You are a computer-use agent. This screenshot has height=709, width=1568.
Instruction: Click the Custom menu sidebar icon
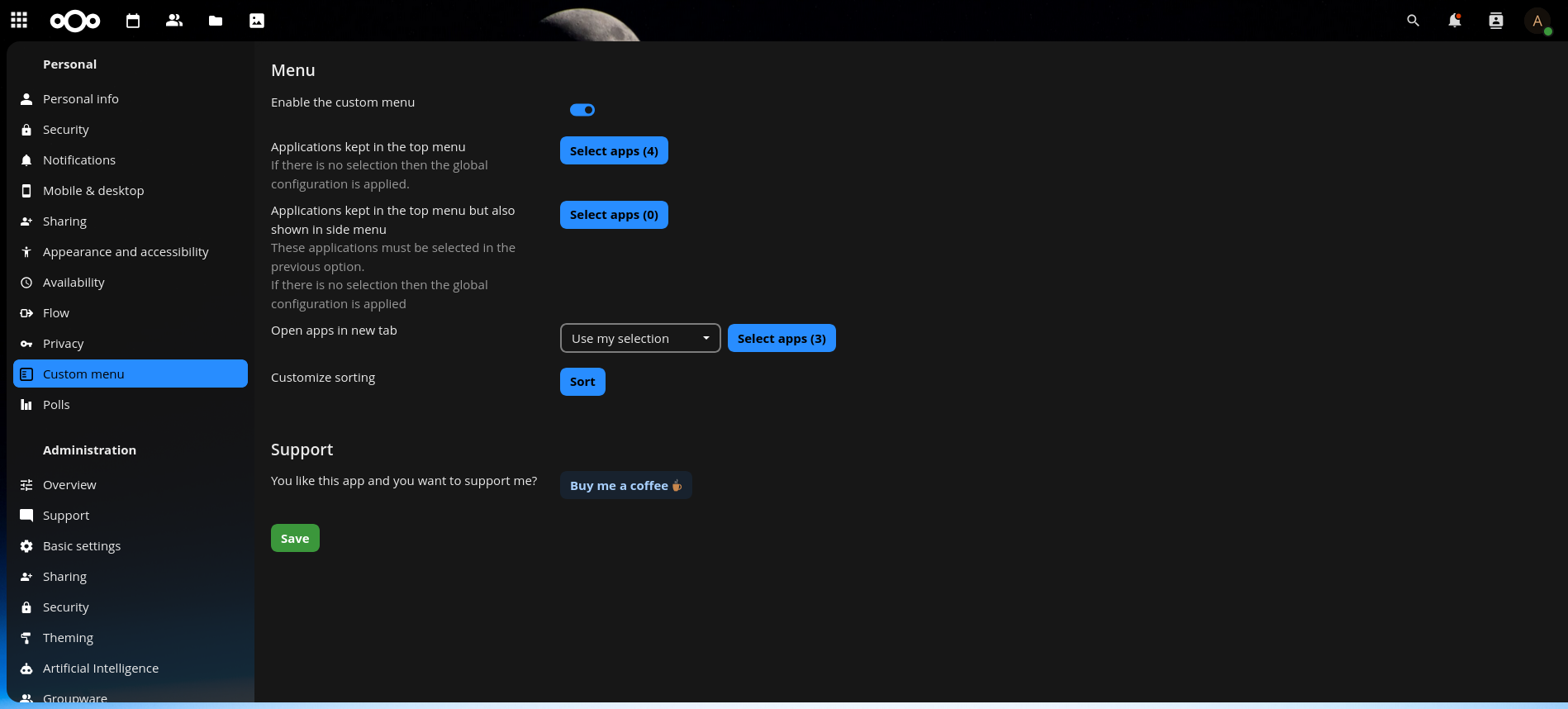(x=26, y=374)
